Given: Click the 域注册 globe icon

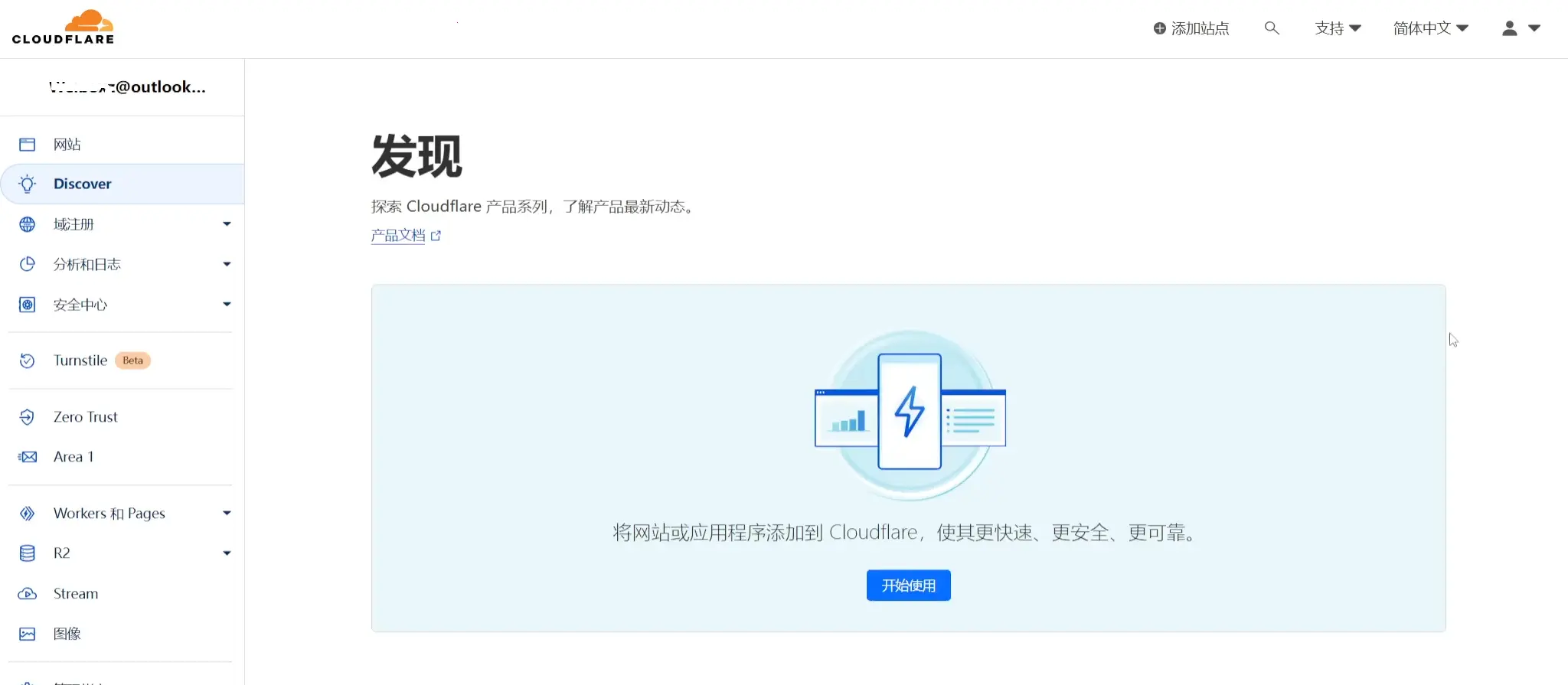Looking at the screenshot, I should point(28,224).
